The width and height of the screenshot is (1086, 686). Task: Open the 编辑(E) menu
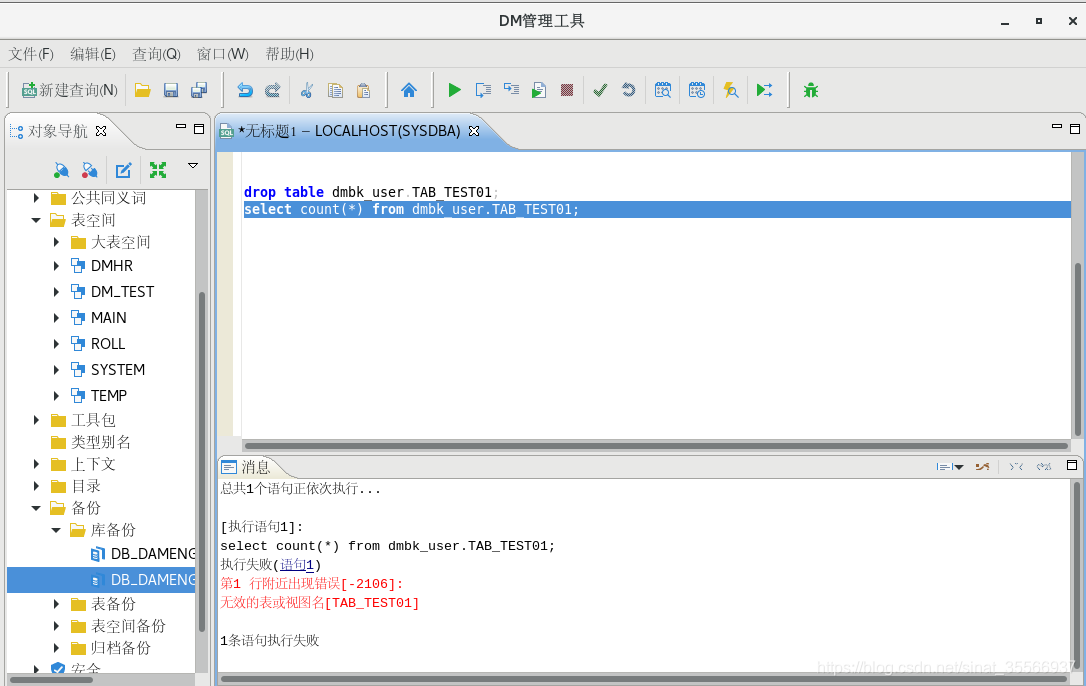[x=93, y=54]
